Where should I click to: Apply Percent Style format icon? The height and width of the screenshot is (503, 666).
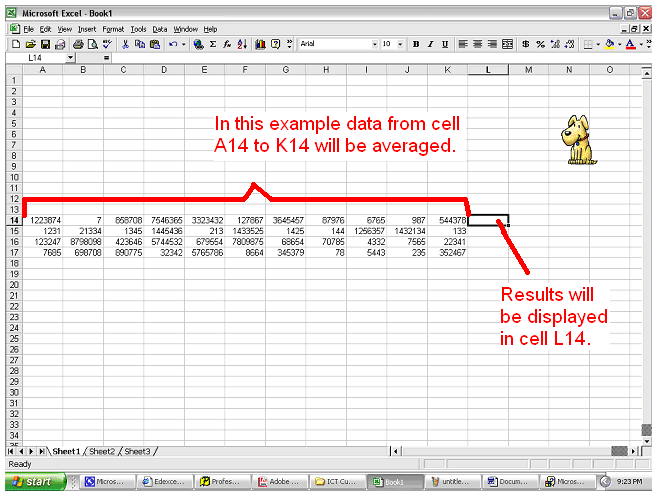pos(540,45)
